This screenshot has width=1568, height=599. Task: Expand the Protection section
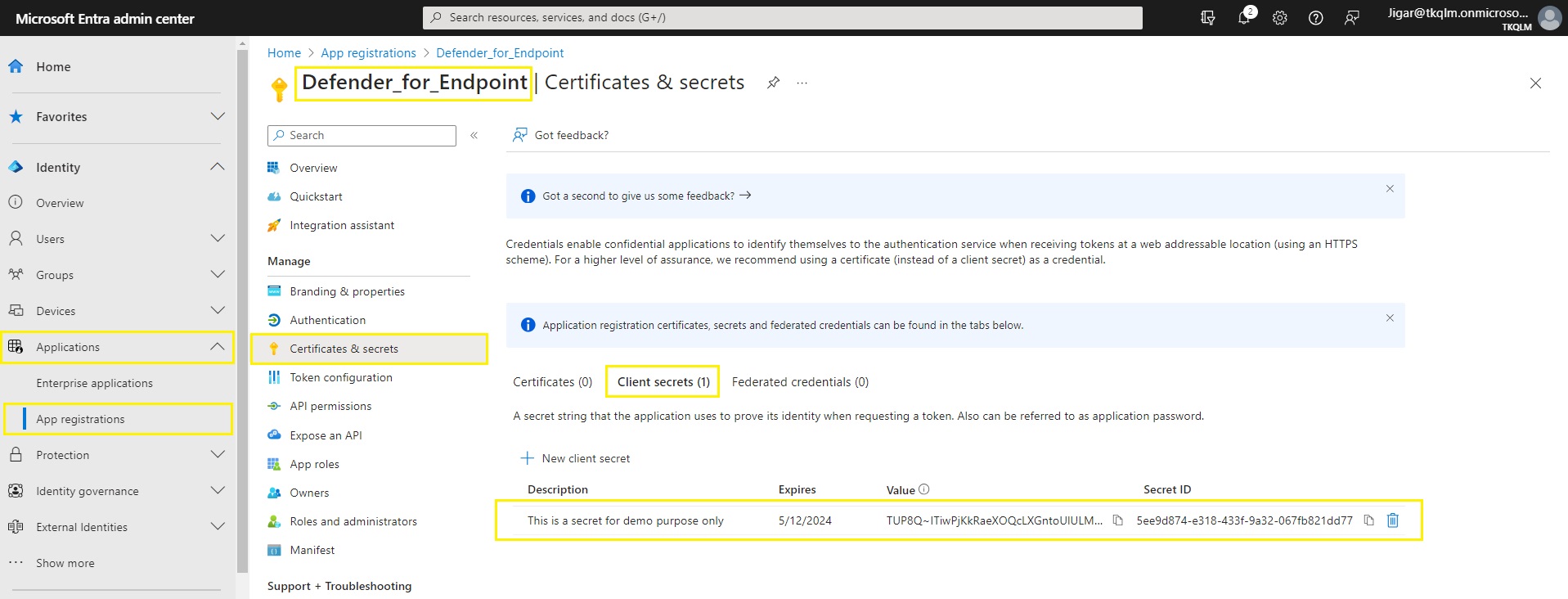pyautogui.click(x=218, y=455)
